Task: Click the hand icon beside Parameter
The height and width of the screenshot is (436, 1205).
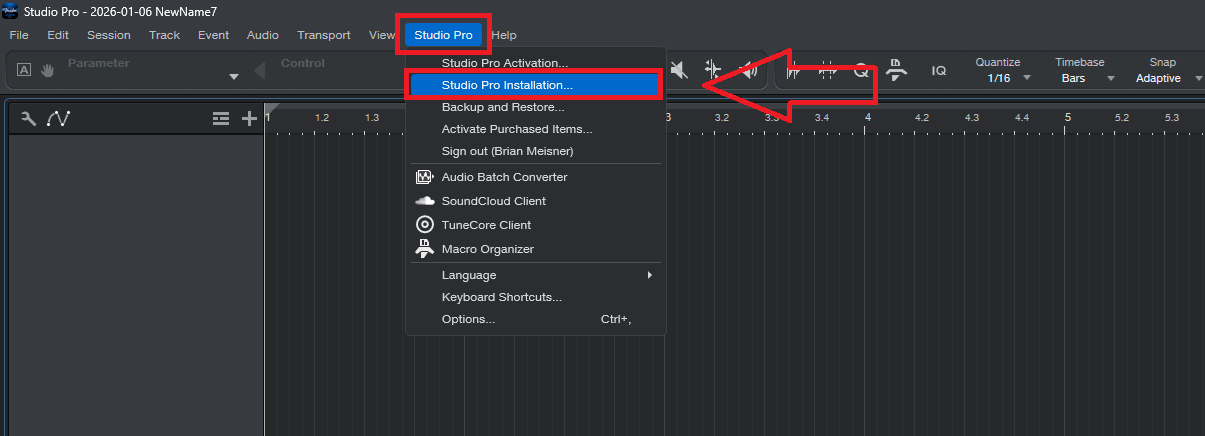Action: [x=47, y=70]
